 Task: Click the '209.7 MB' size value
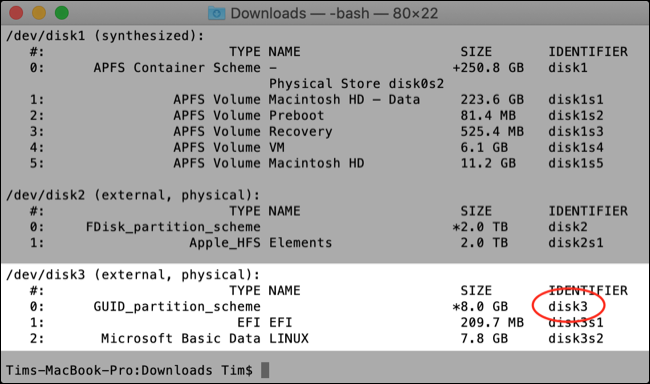pyautogui.click(x=492, y=323)
